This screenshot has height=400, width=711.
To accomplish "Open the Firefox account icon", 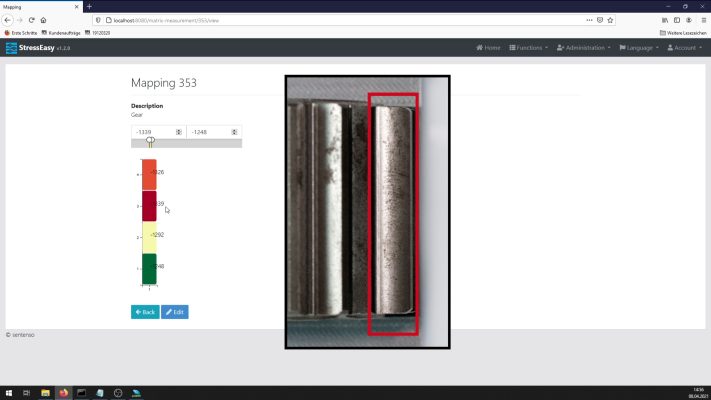I will (689, 20).
